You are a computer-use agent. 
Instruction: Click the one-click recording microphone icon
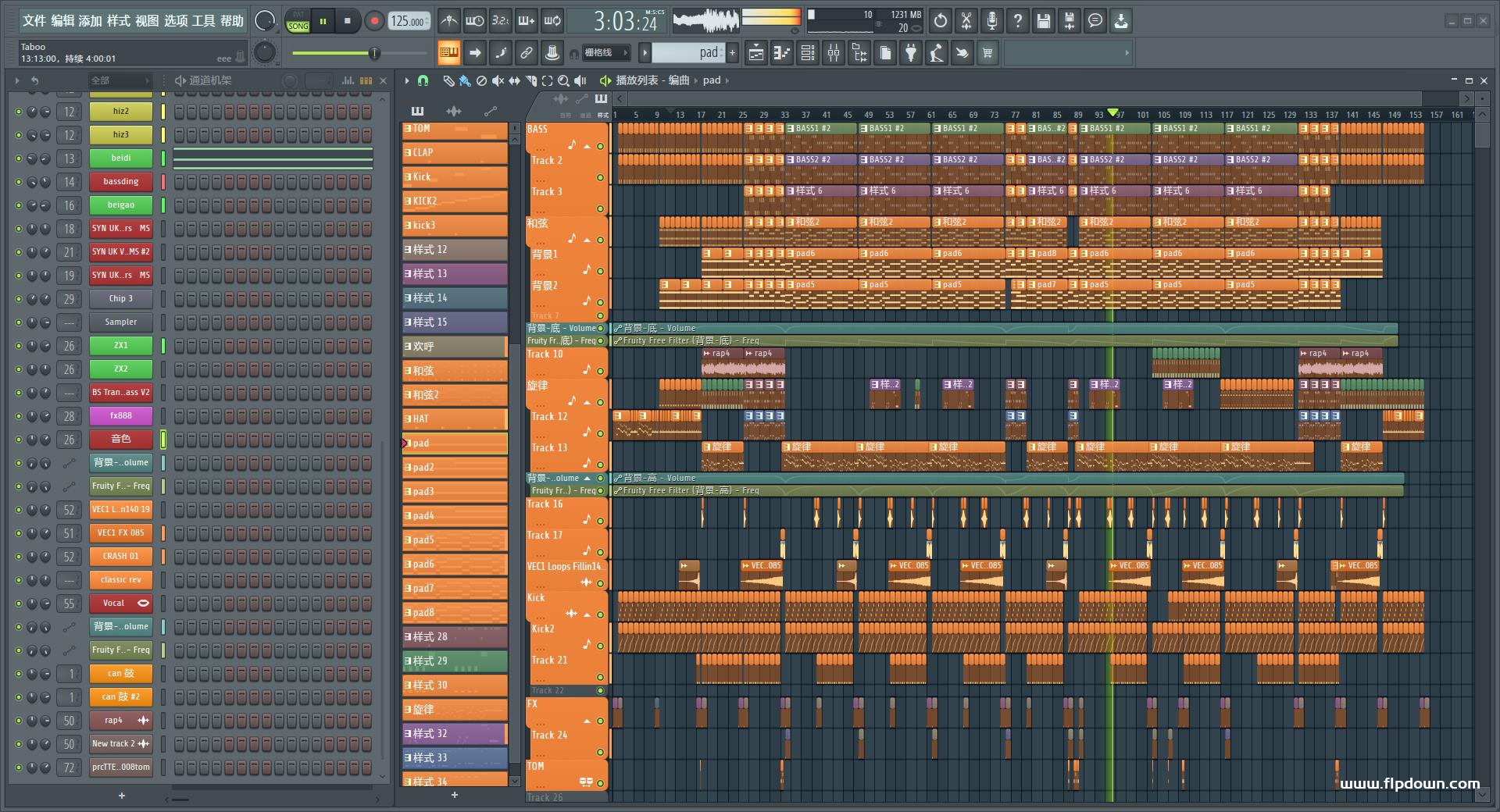click(991, 21)
